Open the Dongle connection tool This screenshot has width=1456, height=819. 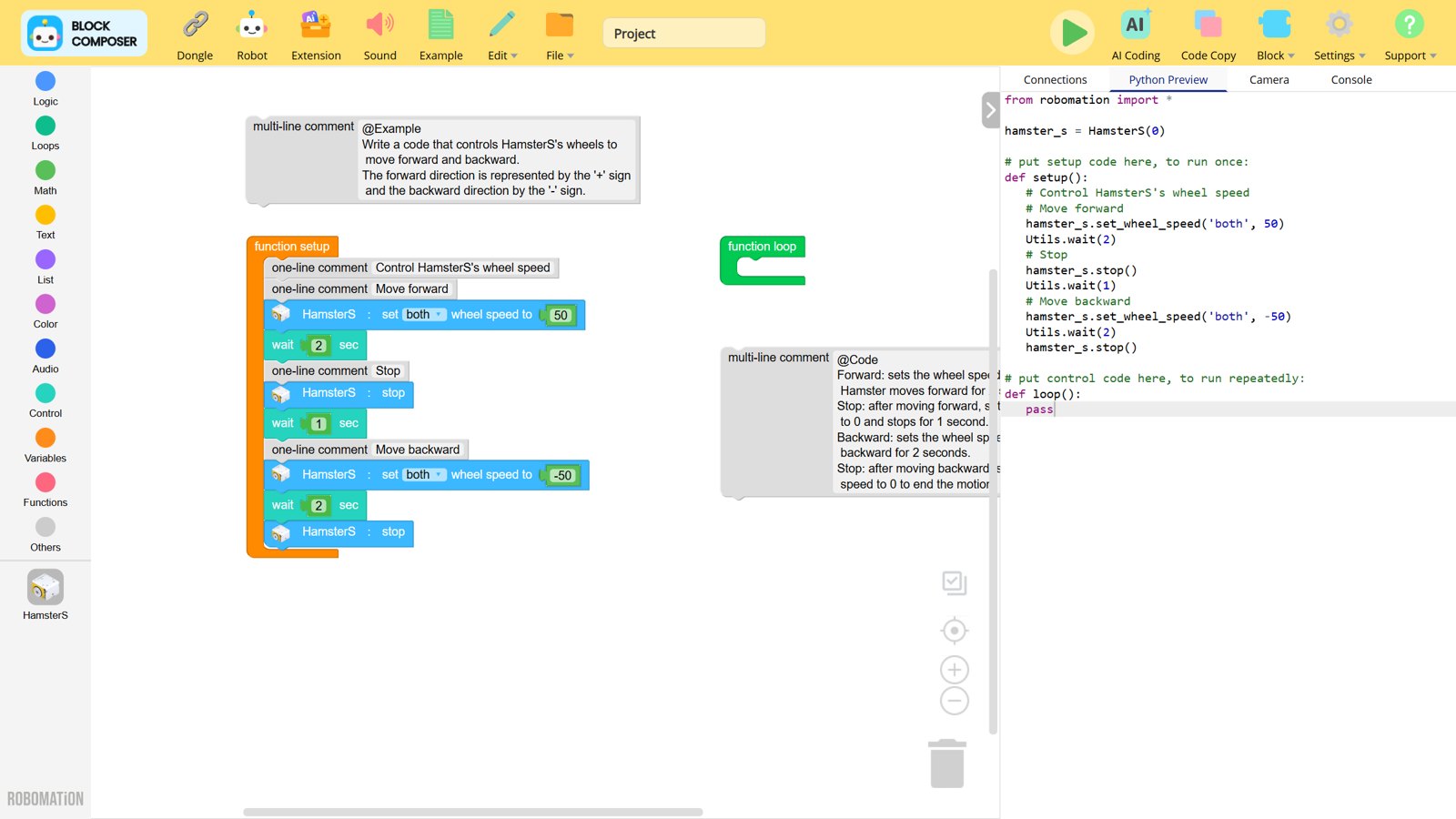195,36
